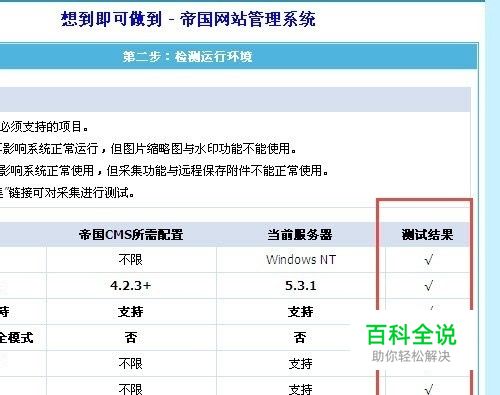
Task: Click '支持' in the row directly below current-server '否'
Action: click(301, 364)
